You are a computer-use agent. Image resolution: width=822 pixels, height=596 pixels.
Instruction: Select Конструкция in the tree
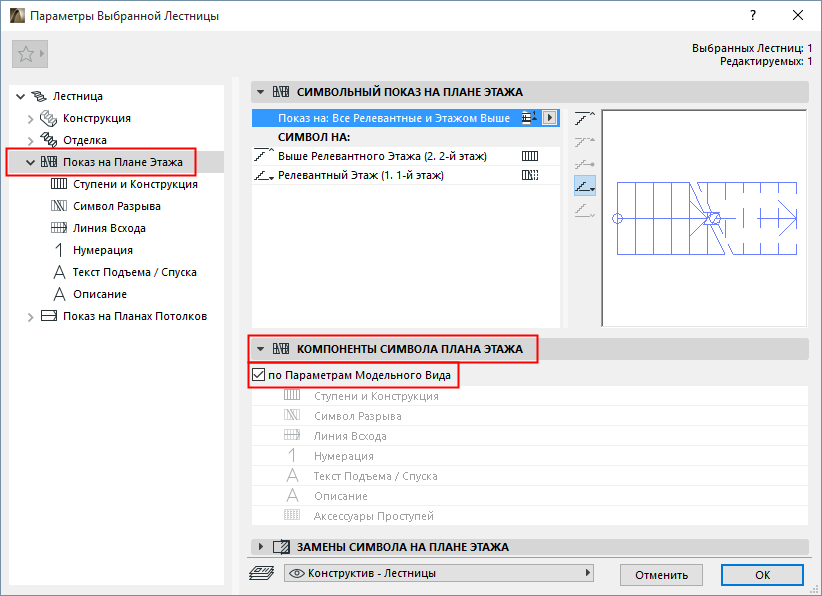point(97,118)
